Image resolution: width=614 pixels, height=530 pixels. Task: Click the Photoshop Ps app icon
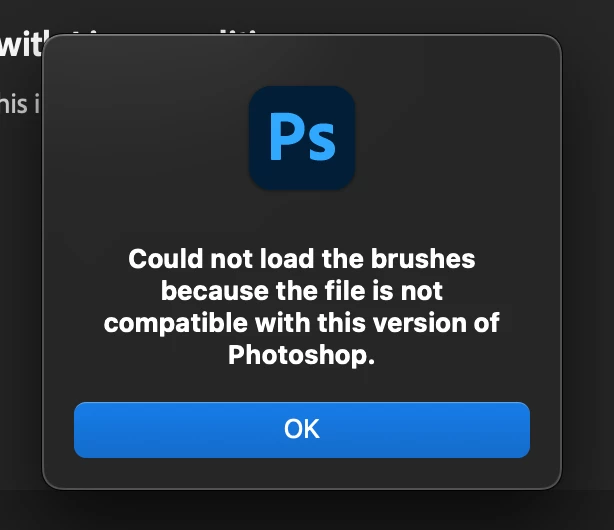tap(302, 137)
